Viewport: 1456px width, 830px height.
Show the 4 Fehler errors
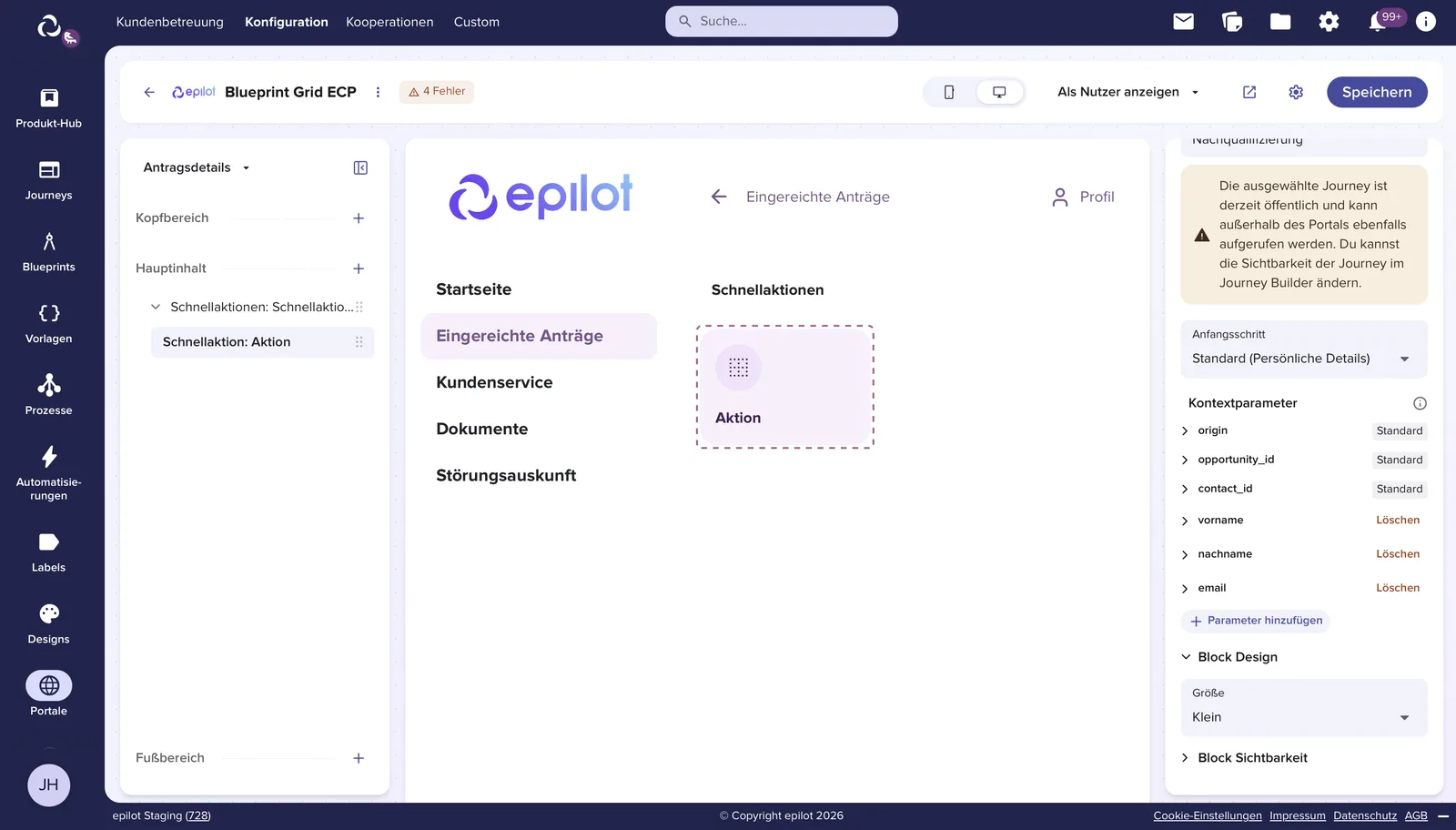pyautogui.click(x=437, y=91)
